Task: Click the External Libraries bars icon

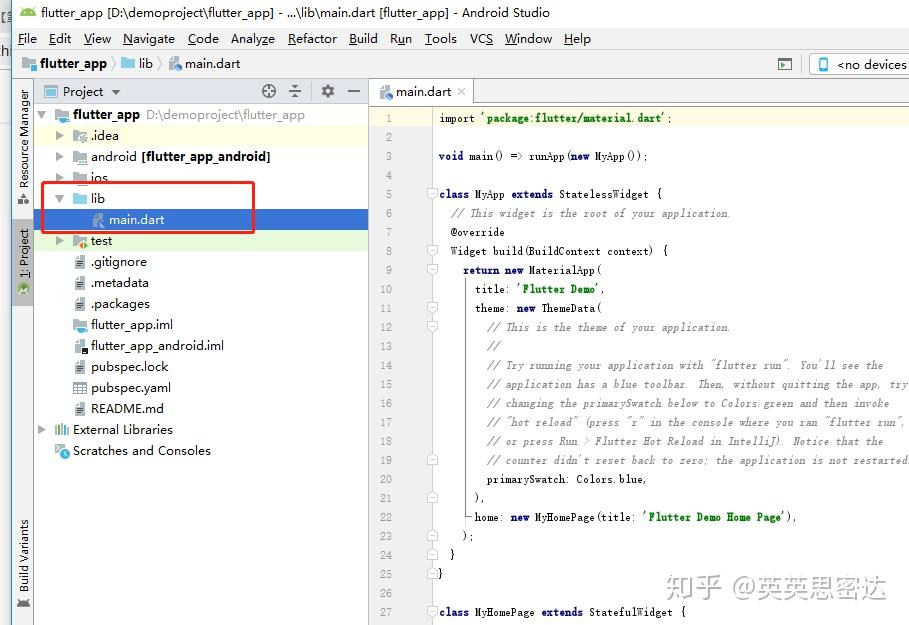Action: (61, 430)
